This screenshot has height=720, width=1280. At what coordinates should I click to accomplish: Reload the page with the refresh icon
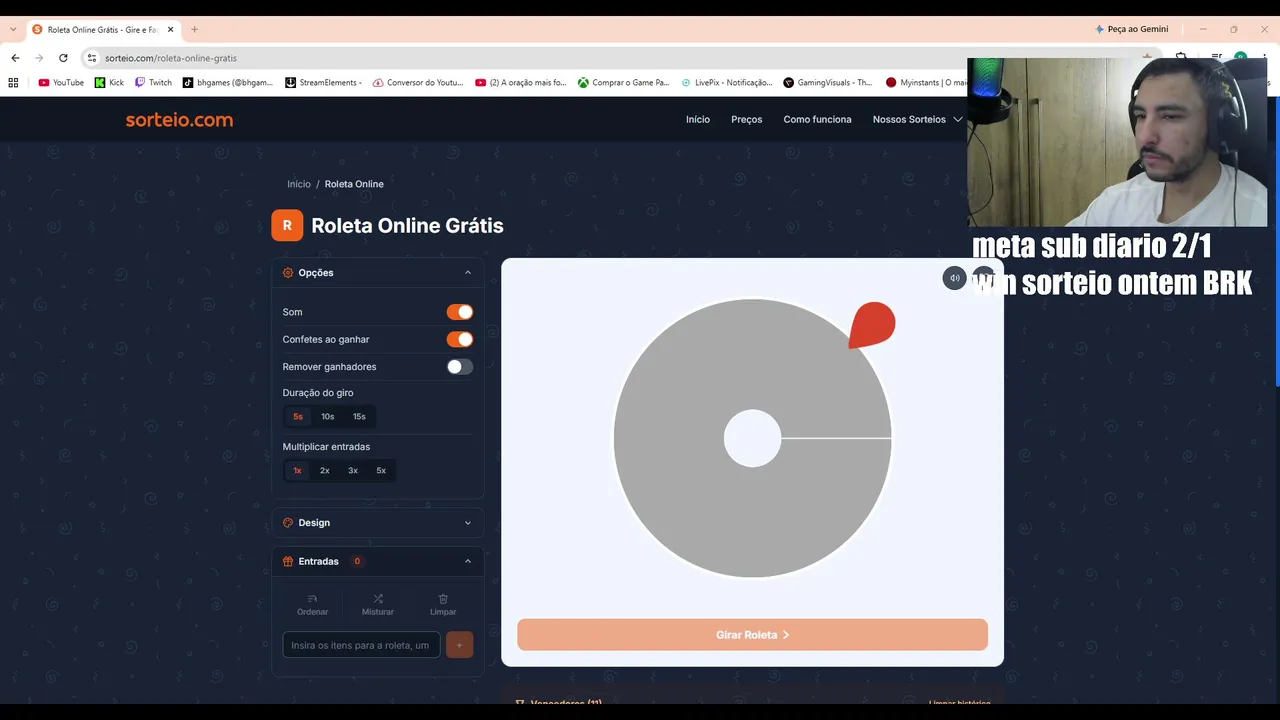63,58
